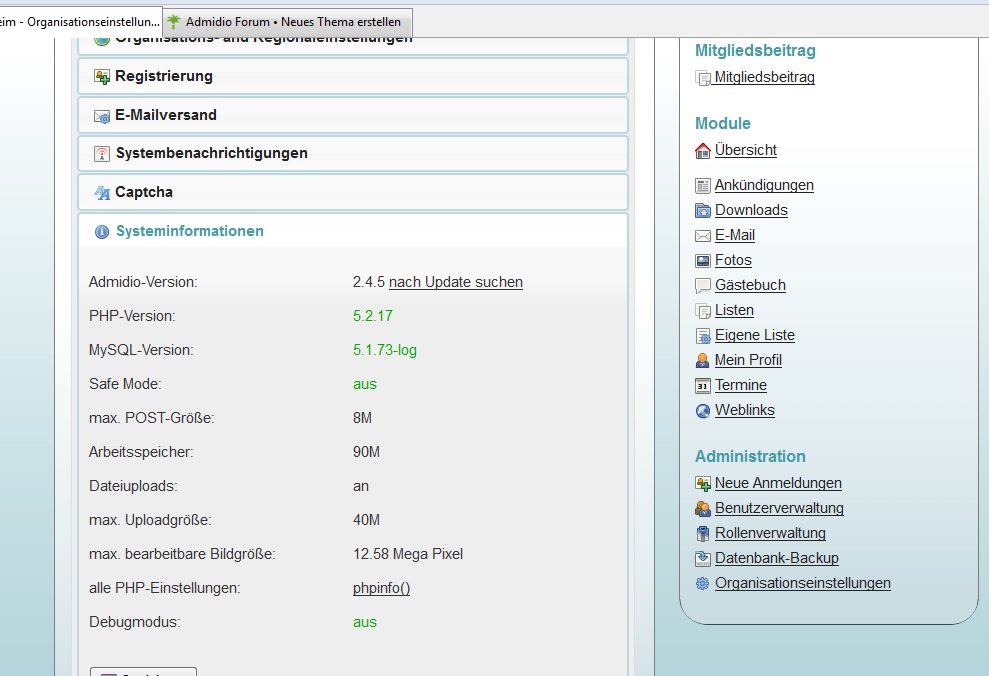The height and width of the screenshot is (676, 989).
Task: Open the Mitgliedsbeitrag link
Action: (x=764, y=78)
